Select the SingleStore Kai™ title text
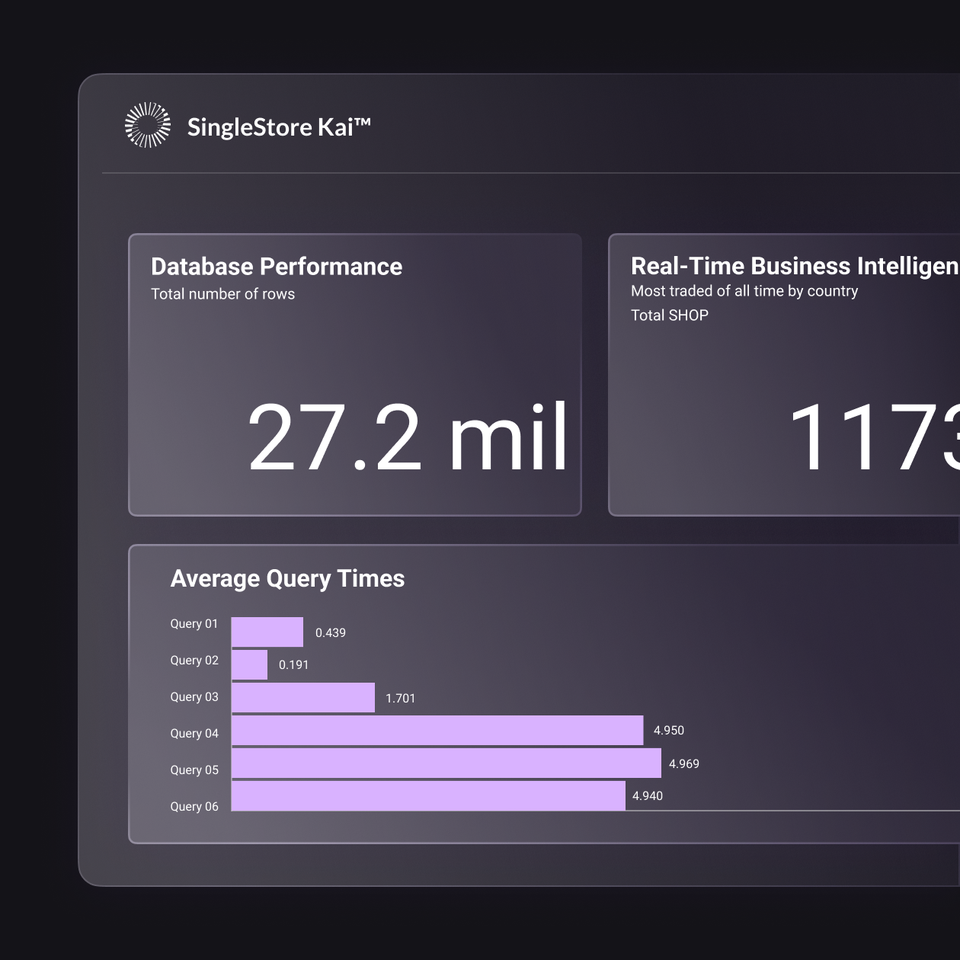Screen dimensions: 960x960 pyautogui.click(x=279, y=127)
